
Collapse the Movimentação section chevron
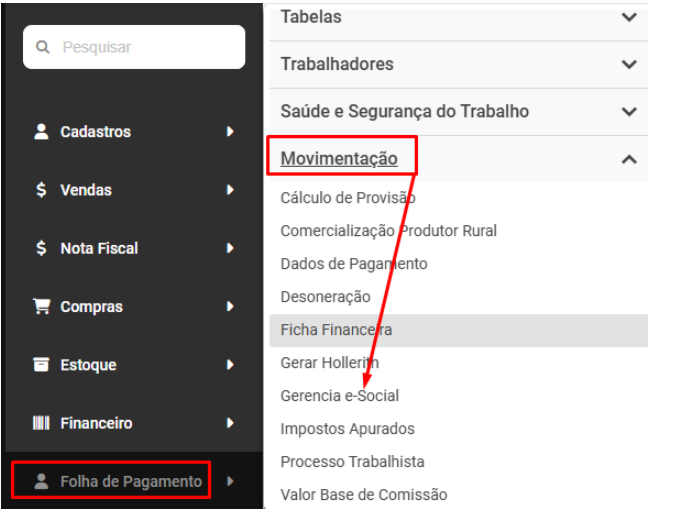pyautogui.click(x=629, y=159)
